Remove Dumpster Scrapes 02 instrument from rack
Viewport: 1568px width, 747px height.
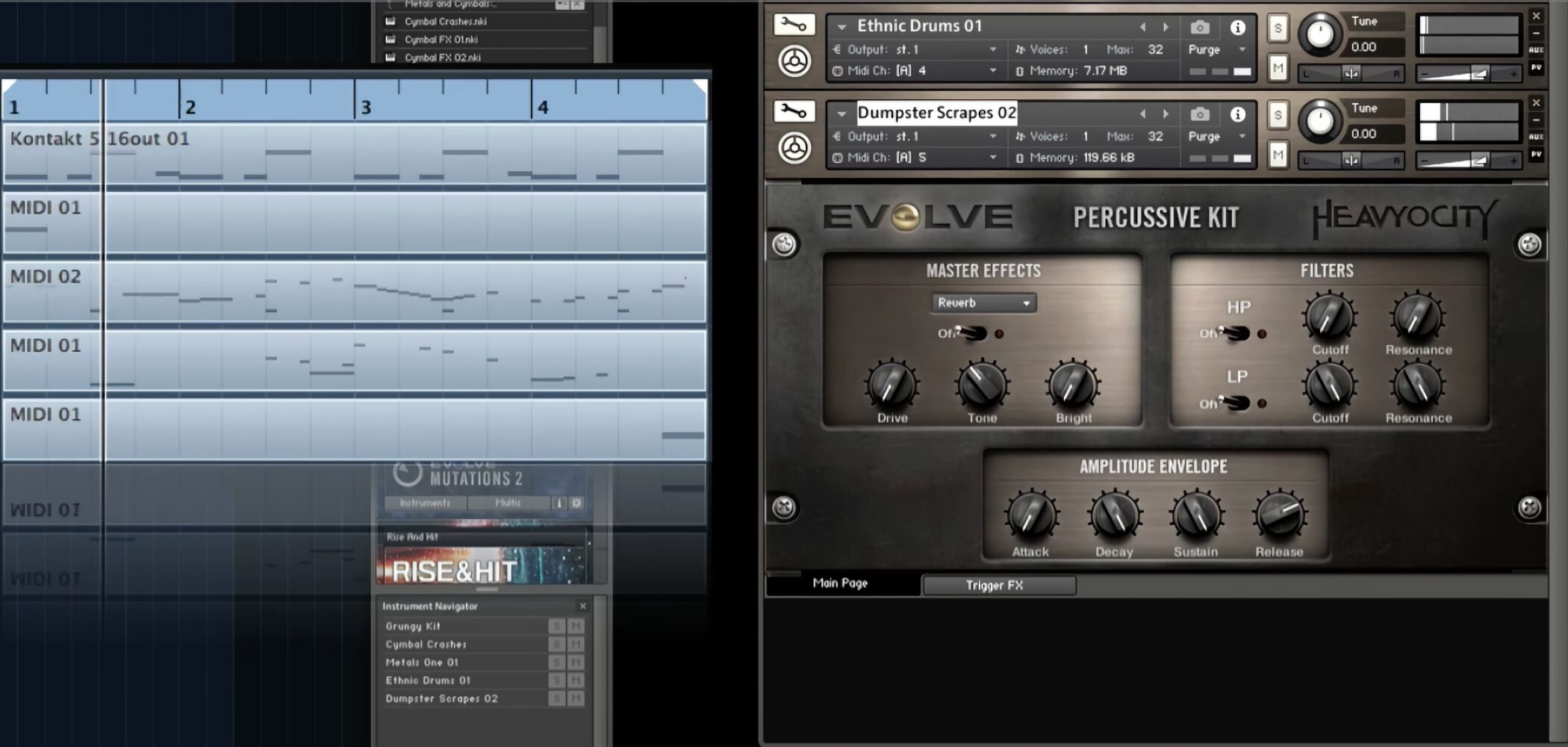(1536, 102)
